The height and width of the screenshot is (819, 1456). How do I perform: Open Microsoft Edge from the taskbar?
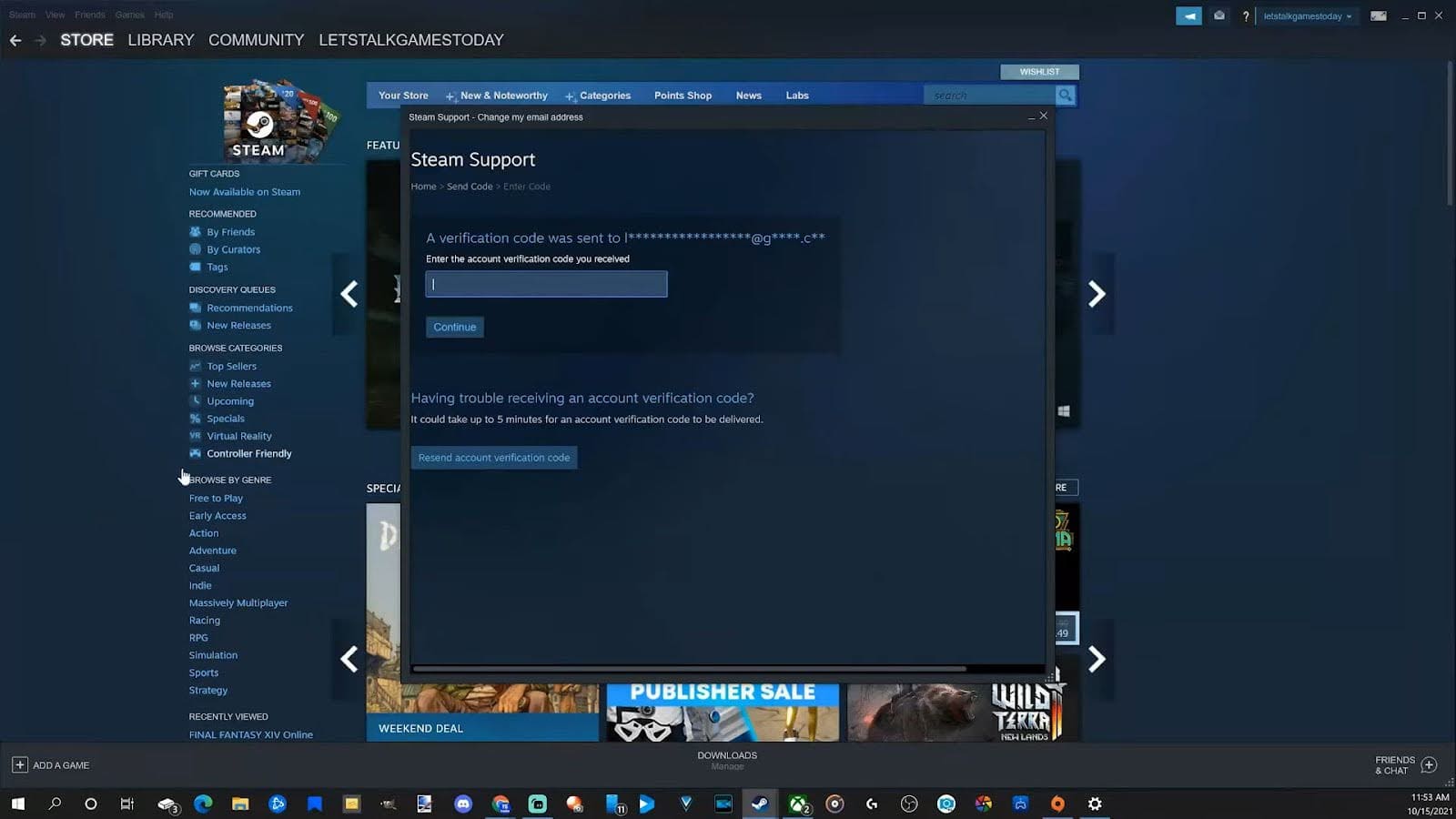click(203, 804)
